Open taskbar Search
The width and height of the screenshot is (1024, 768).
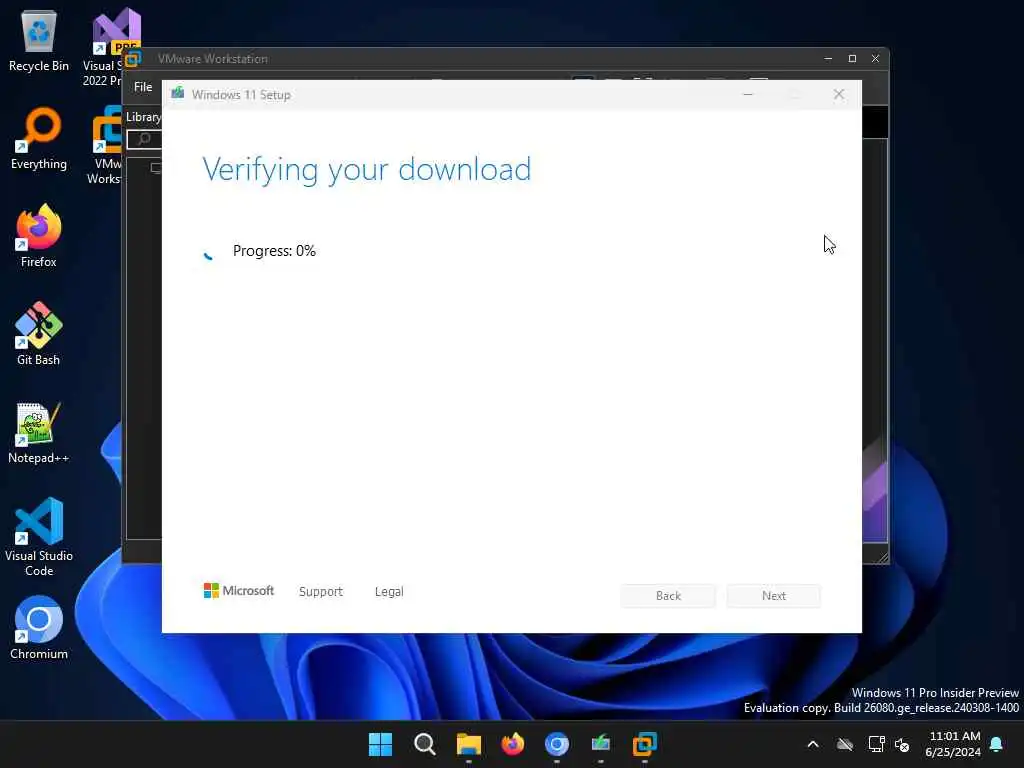(424, 744)
